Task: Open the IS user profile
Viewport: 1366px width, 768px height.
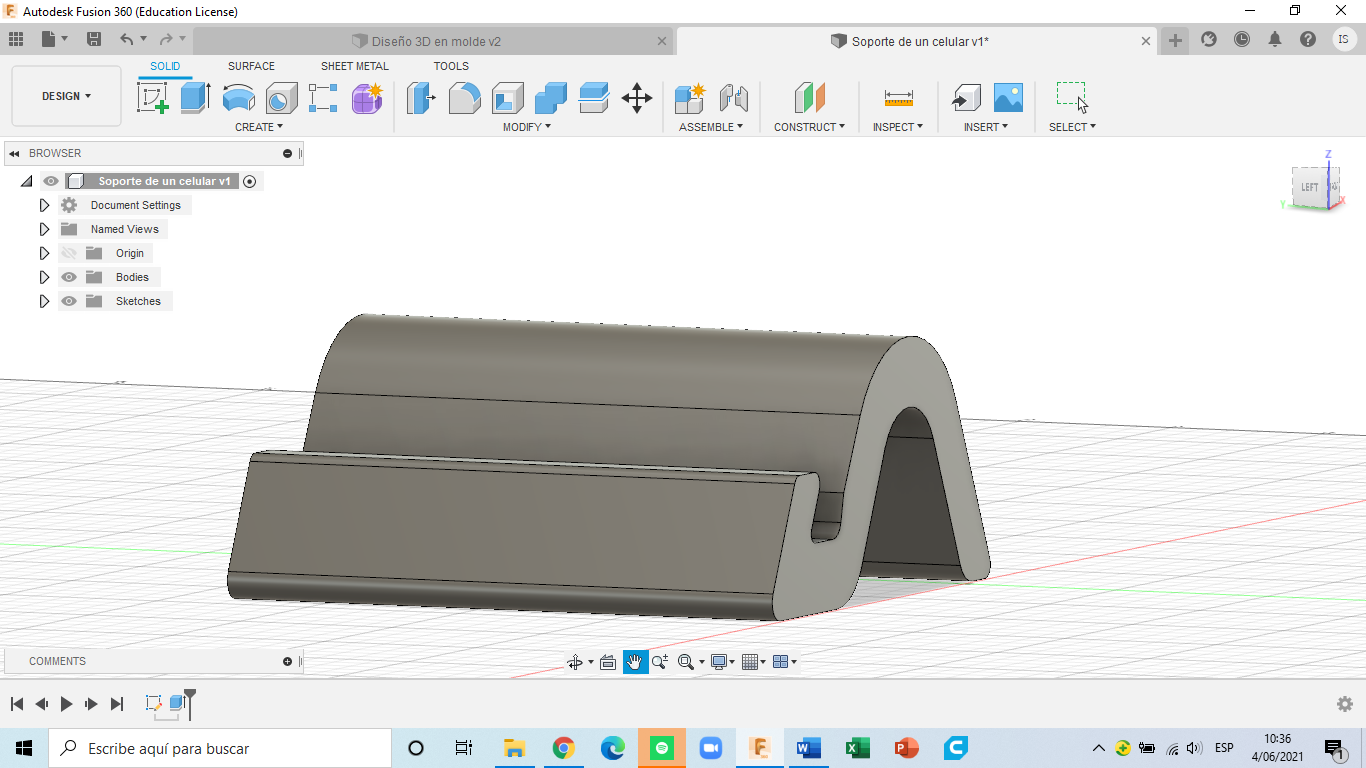Action: [x=1344, y=39]
